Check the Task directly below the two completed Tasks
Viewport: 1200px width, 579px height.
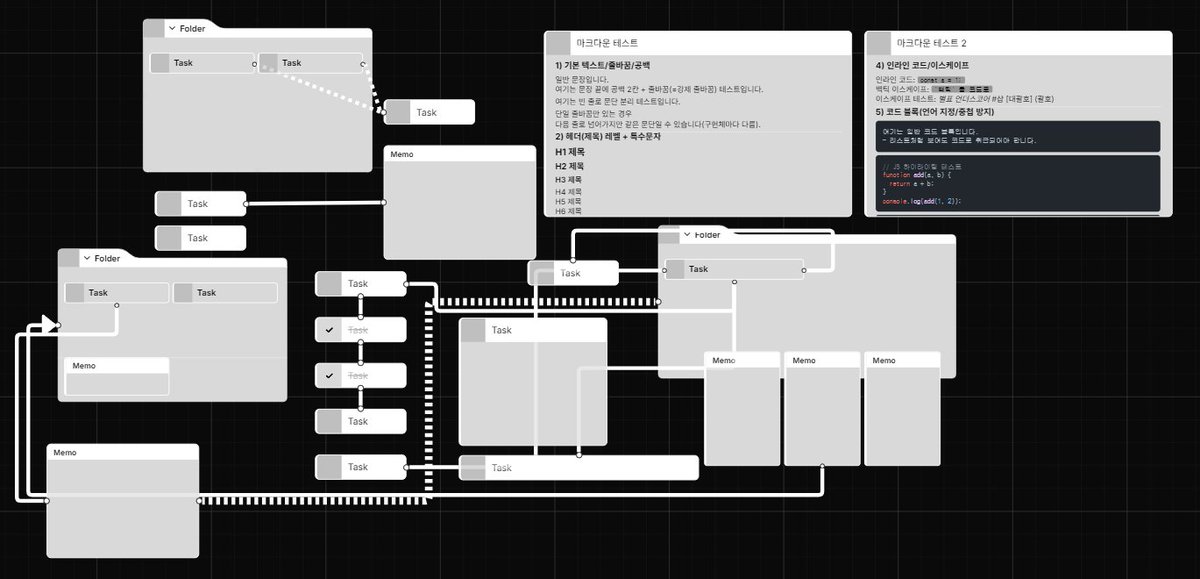(329, 422)
